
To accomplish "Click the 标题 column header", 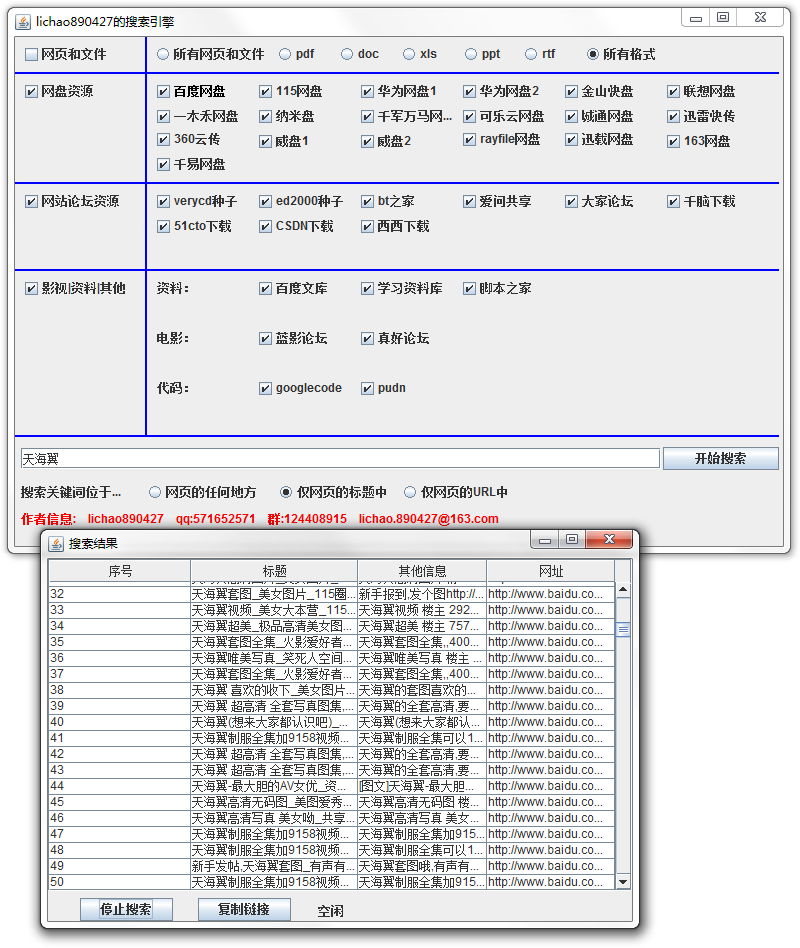I will click(274, 571).
